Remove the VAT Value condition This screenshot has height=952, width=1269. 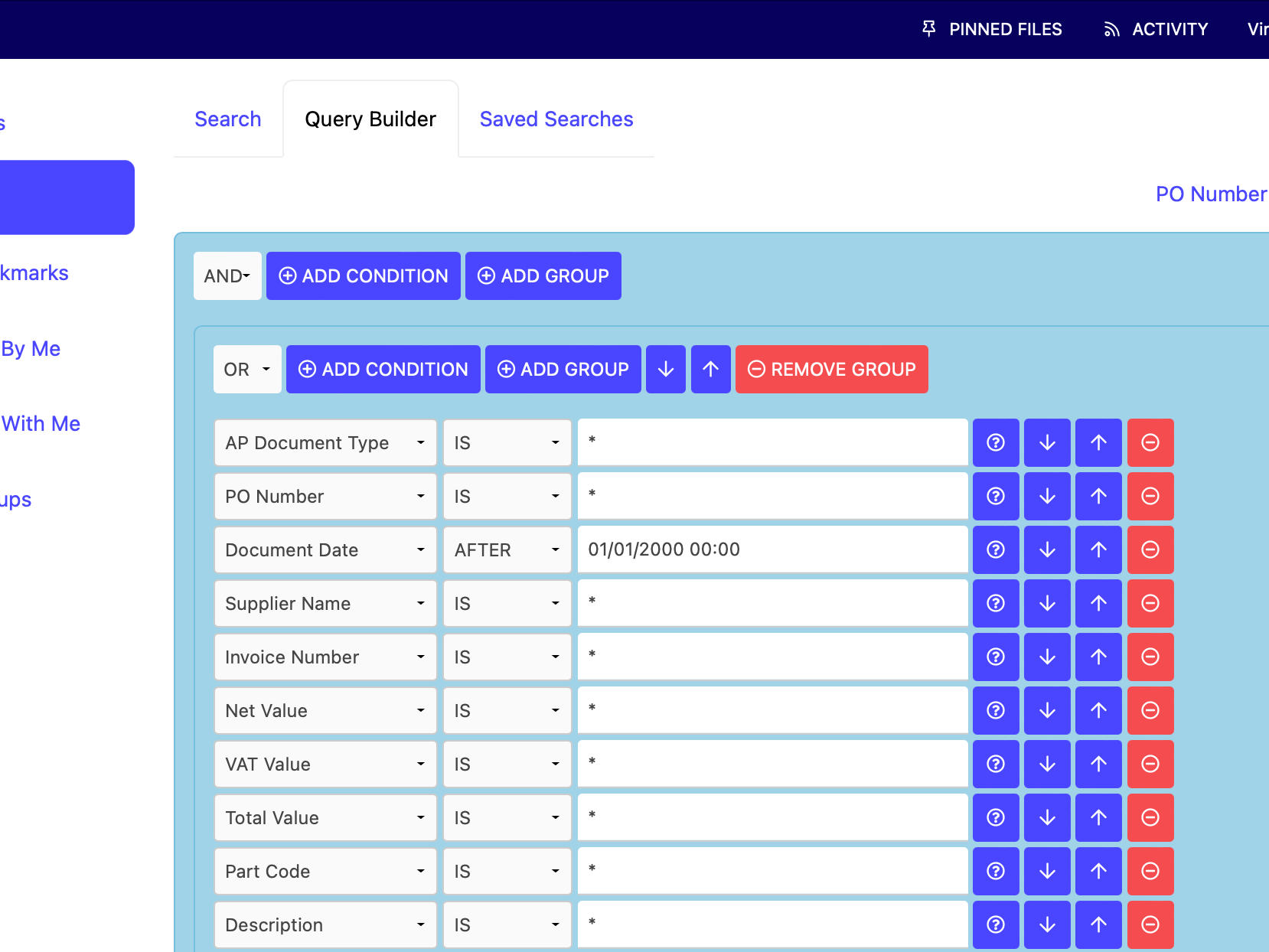(1150, 764)
